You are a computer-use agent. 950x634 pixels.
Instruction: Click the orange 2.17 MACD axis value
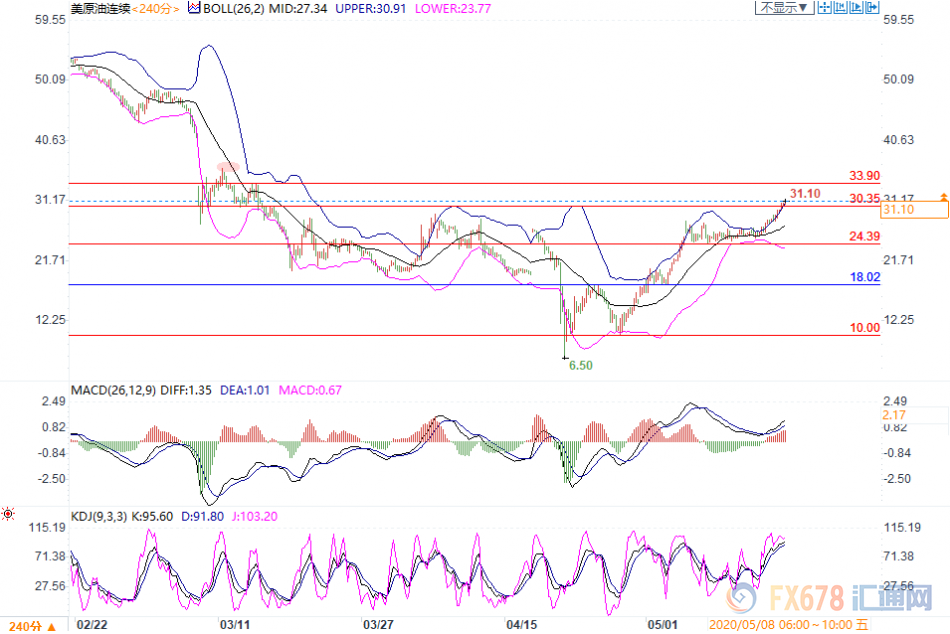(x=894, y=415)
